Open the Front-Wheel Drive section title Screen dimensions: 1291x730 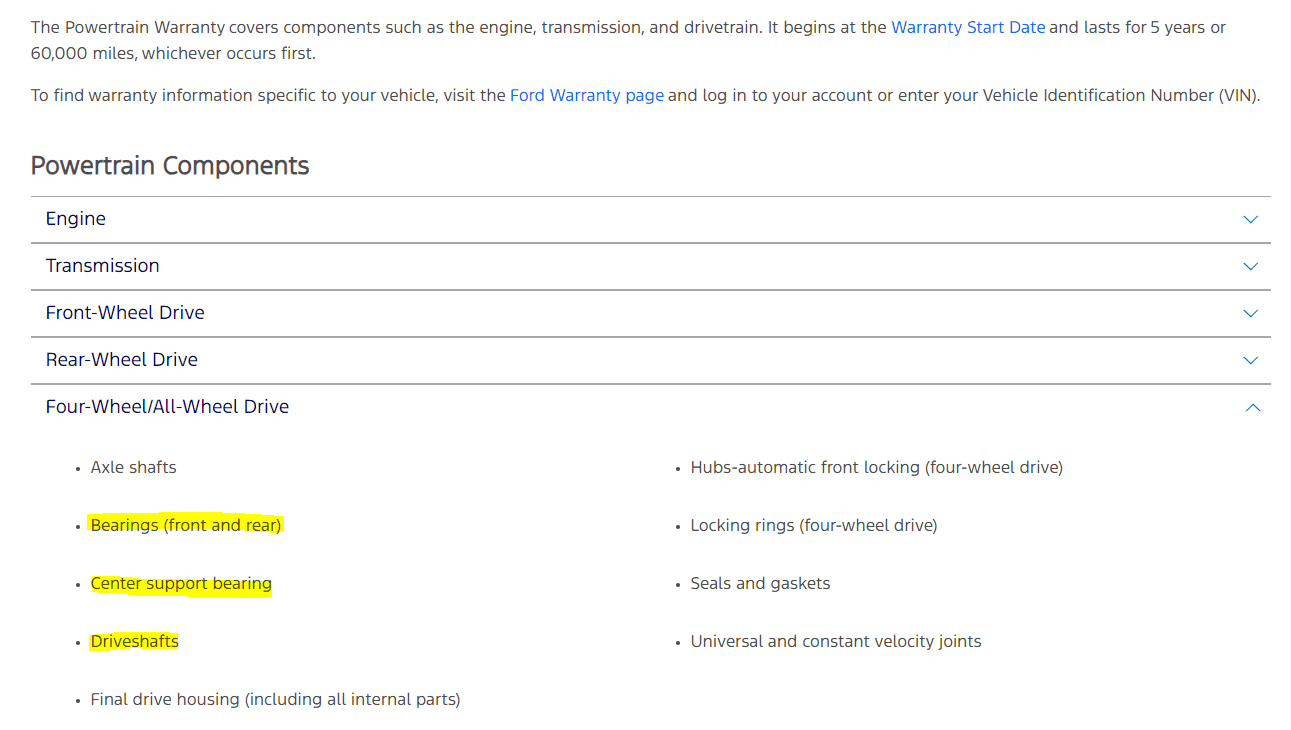click(125, 313)
